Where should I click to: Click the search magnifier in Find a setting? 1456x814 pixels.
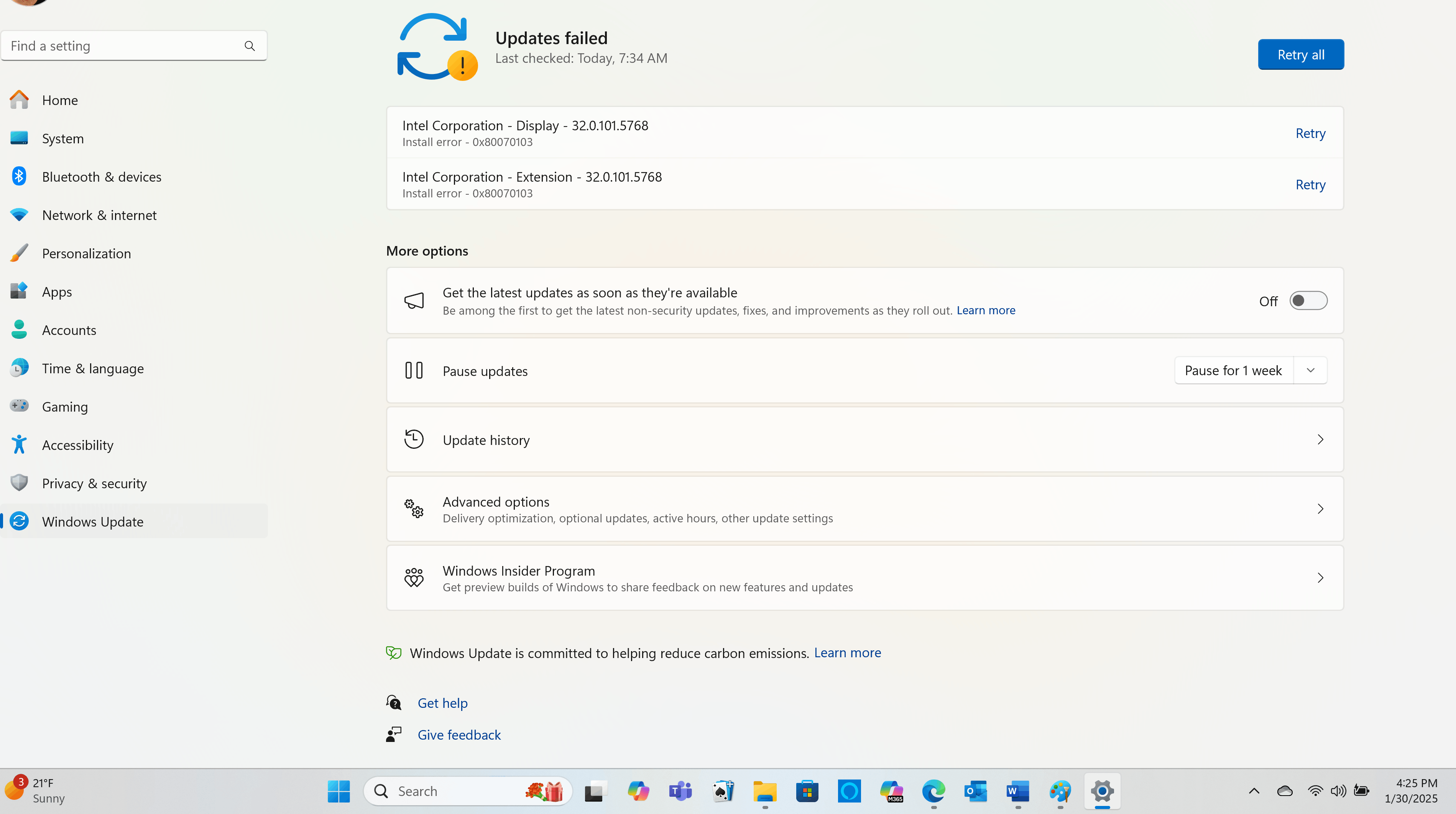pos(249,46)
